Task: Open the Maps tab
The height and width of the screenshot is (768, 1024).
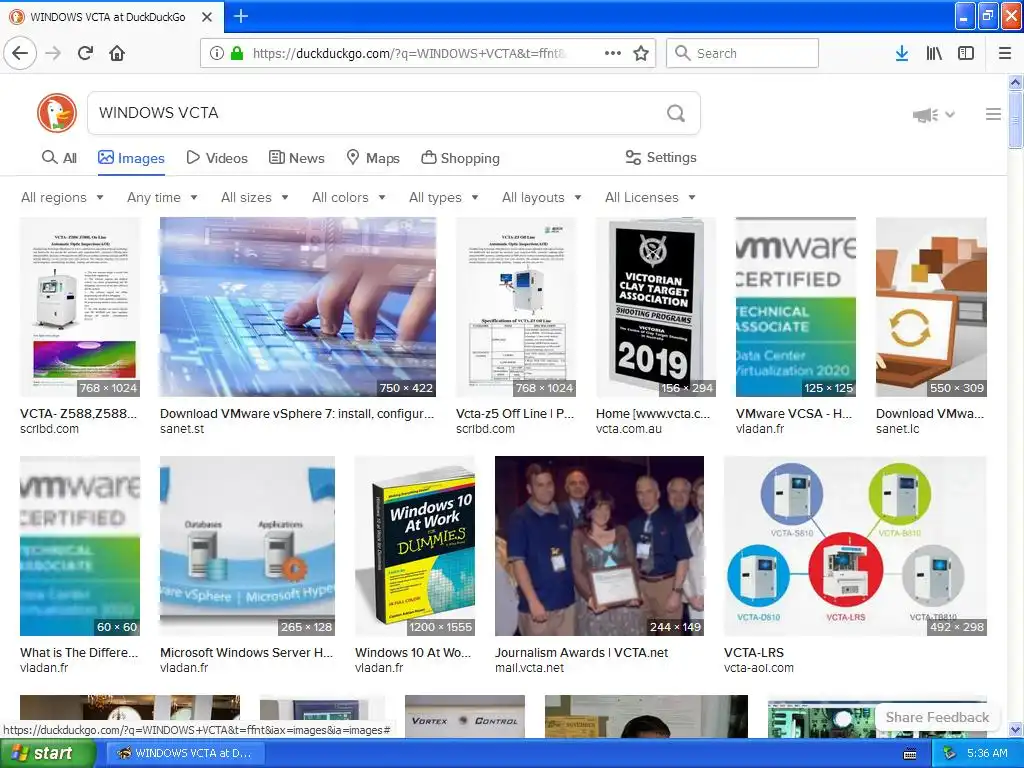Action: click(373, 158)
